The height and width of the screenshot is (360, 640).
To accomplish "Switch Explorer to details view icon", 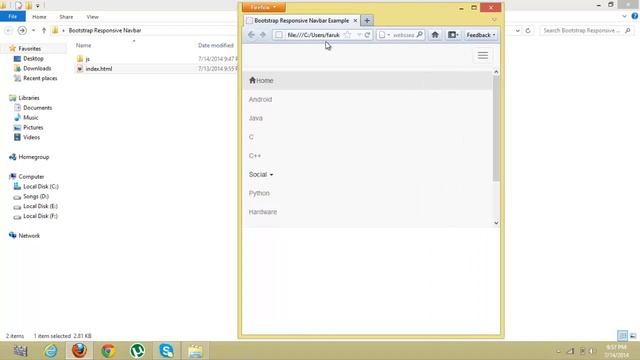I will 622,336.
